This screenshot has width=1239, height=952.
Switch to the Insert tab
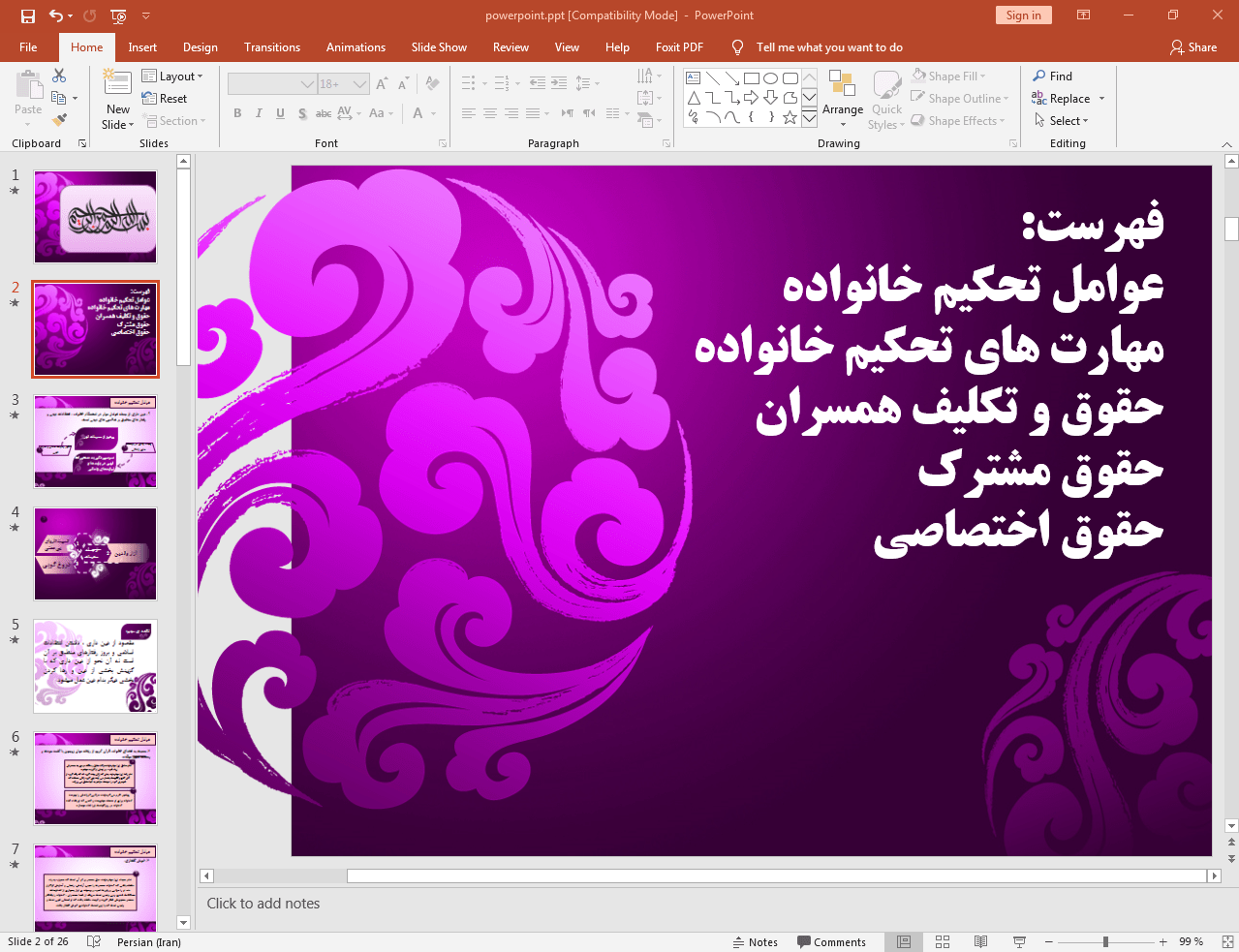click(142, 46)
